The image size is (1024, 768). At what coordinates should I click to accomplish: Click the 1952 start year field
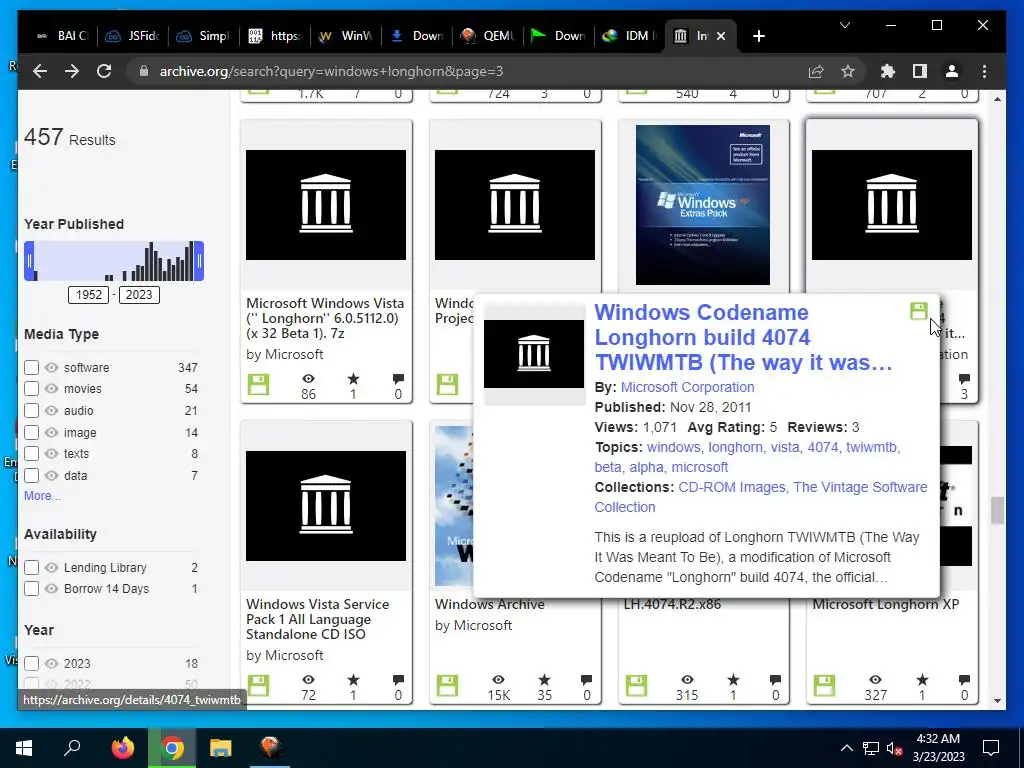[x=89, y=295]
